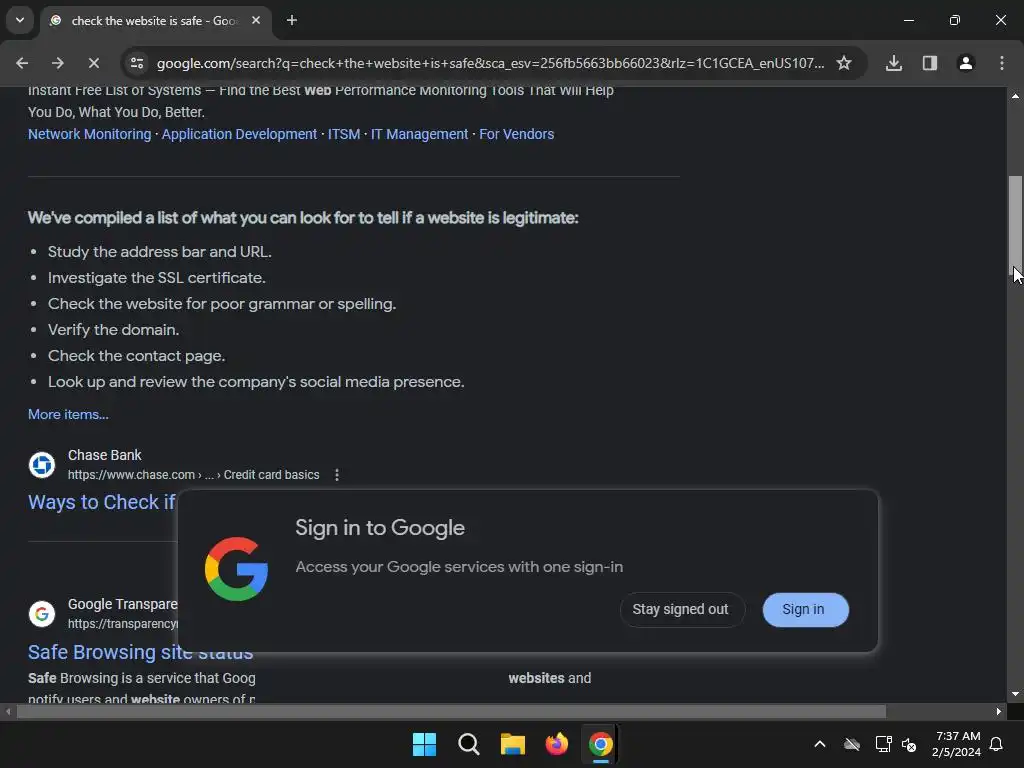Open the For Vendors link
The width and height of the screenshot is (1024, 768).
pyautogui.click(x=517, y=134)
